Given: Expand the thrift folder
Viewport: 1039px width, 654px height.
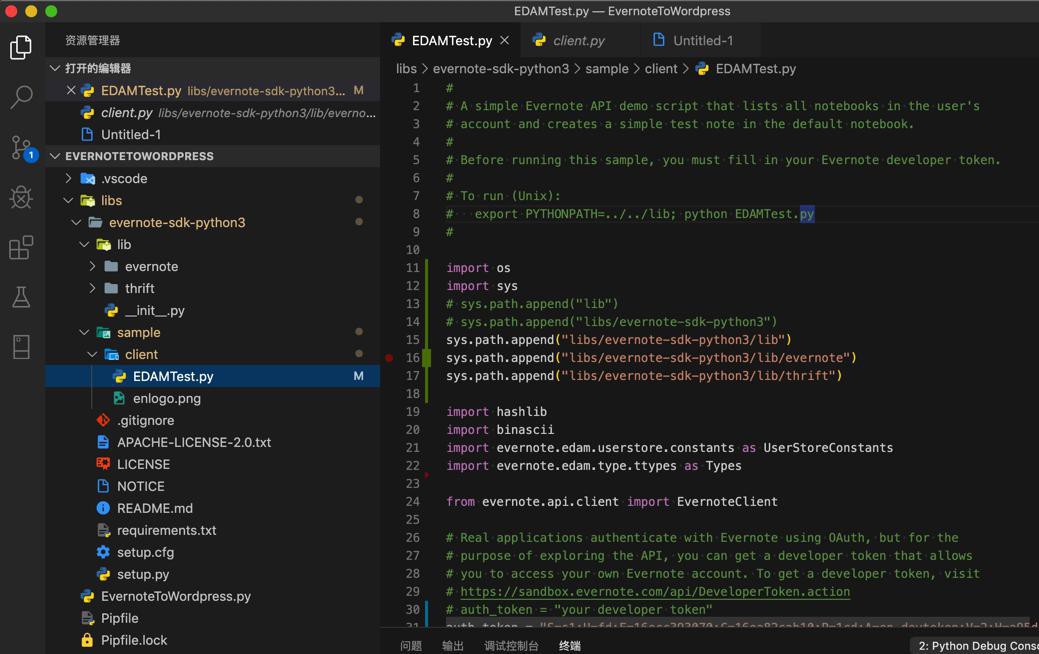Looking at the screenshot, I should [x=91, y=288].
